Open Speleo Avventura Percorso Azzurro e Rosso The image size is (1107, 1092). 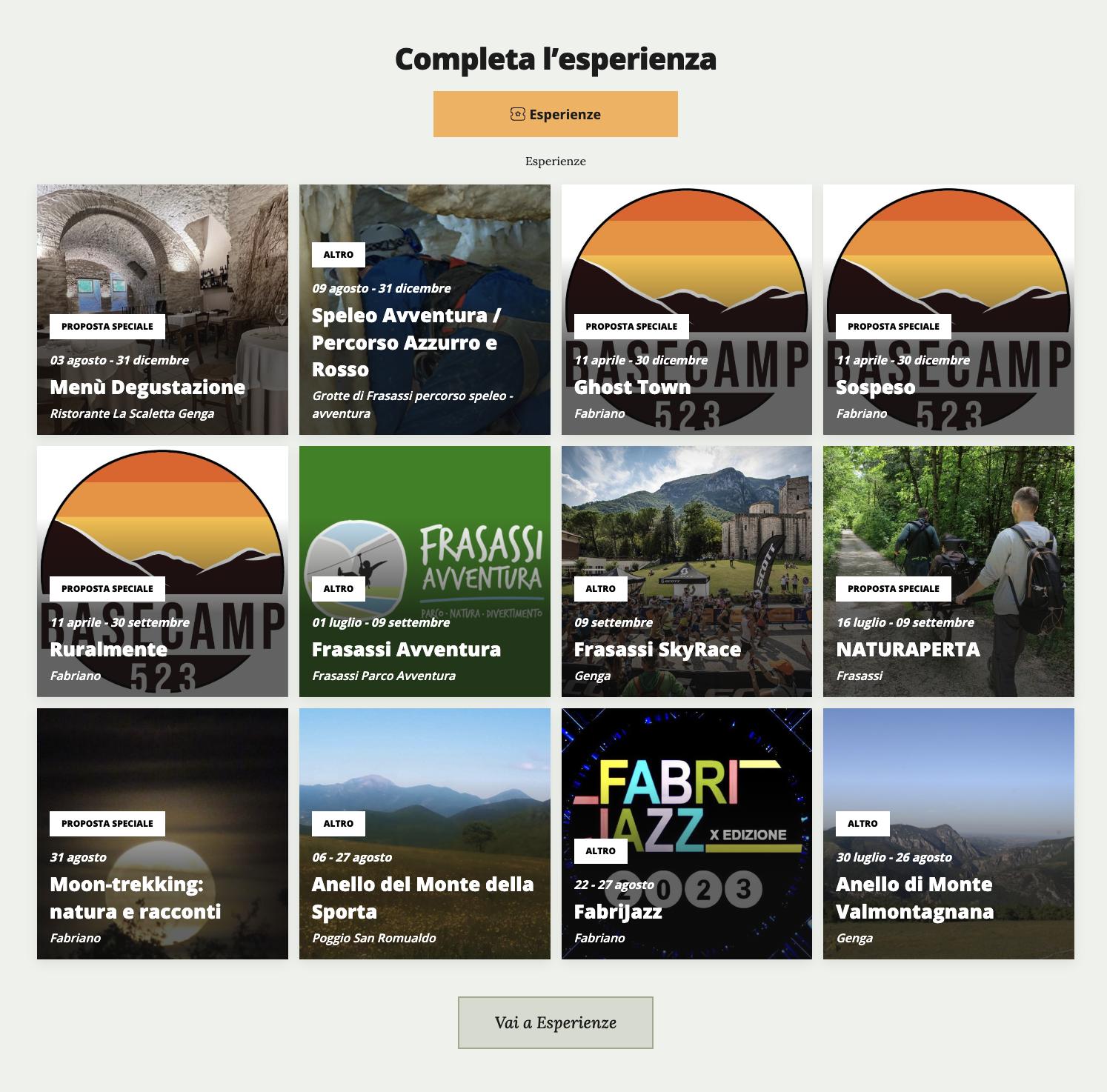[425, 310]
